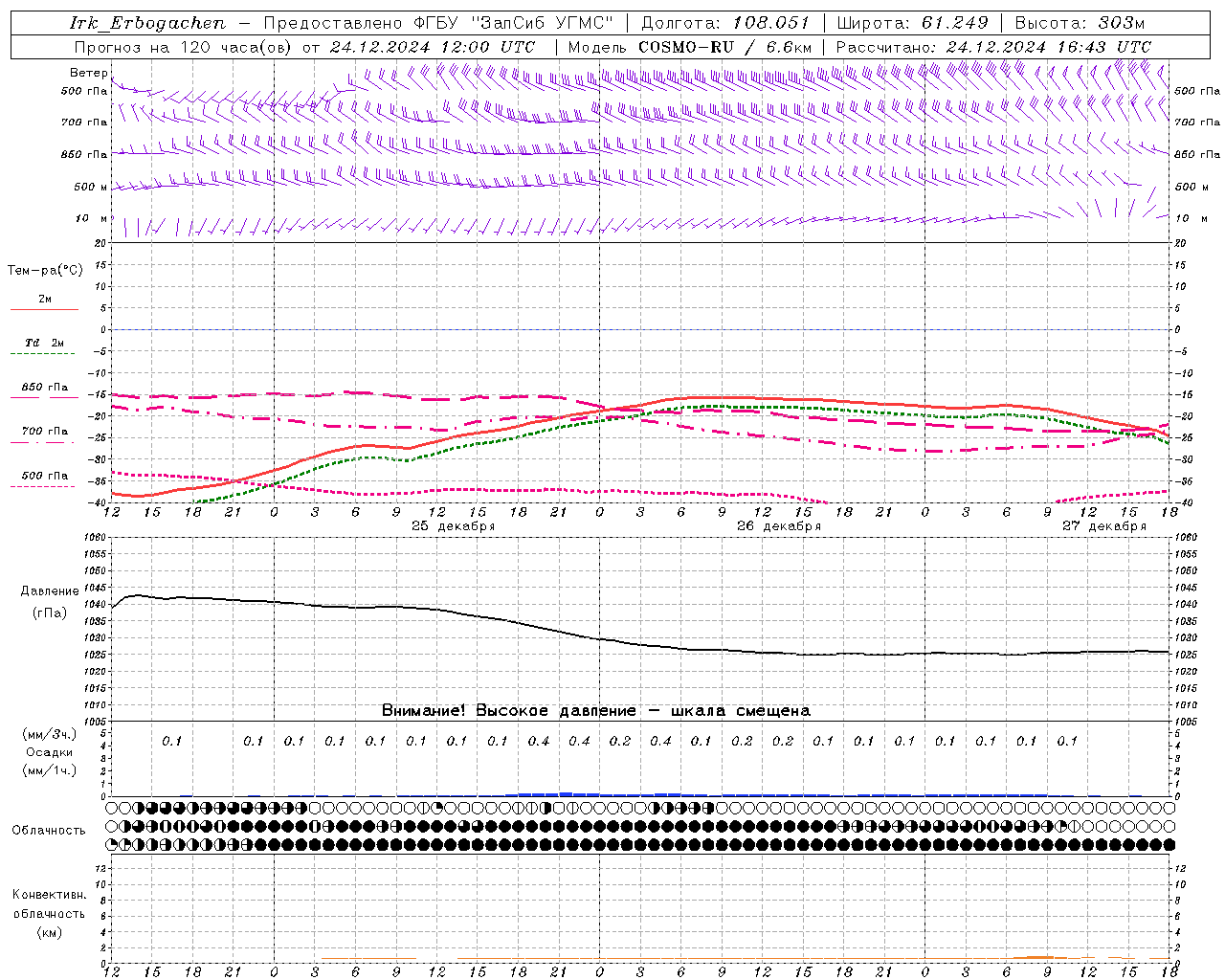Click the 'Предоставлено ФГБУ "ЗапСиб УГМС"' provider text
The image size is (1225, 980).
[x=437, y=23]
